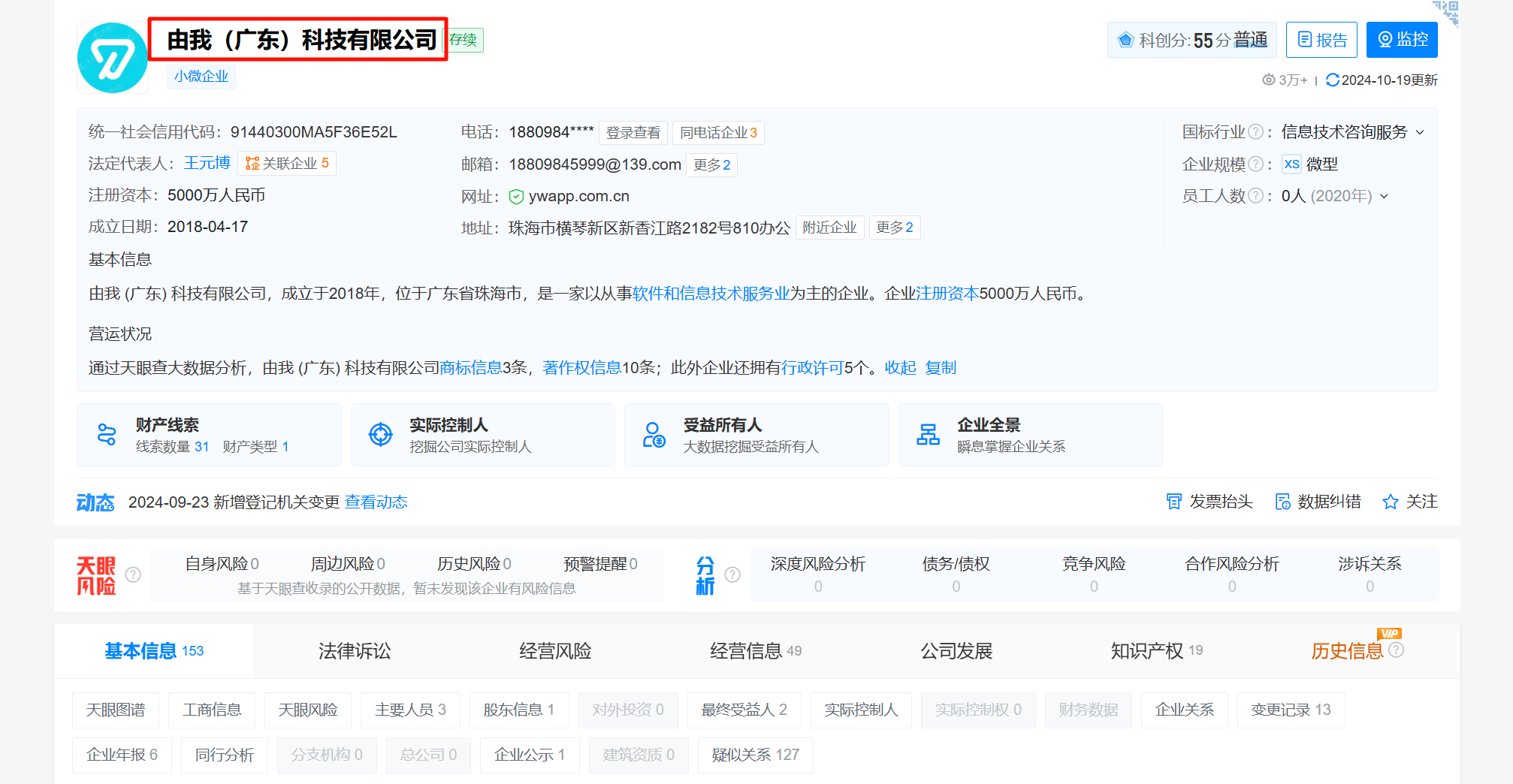Open the 实际控制人 target icon card
Screen dimensions: 1513x784
381,435
